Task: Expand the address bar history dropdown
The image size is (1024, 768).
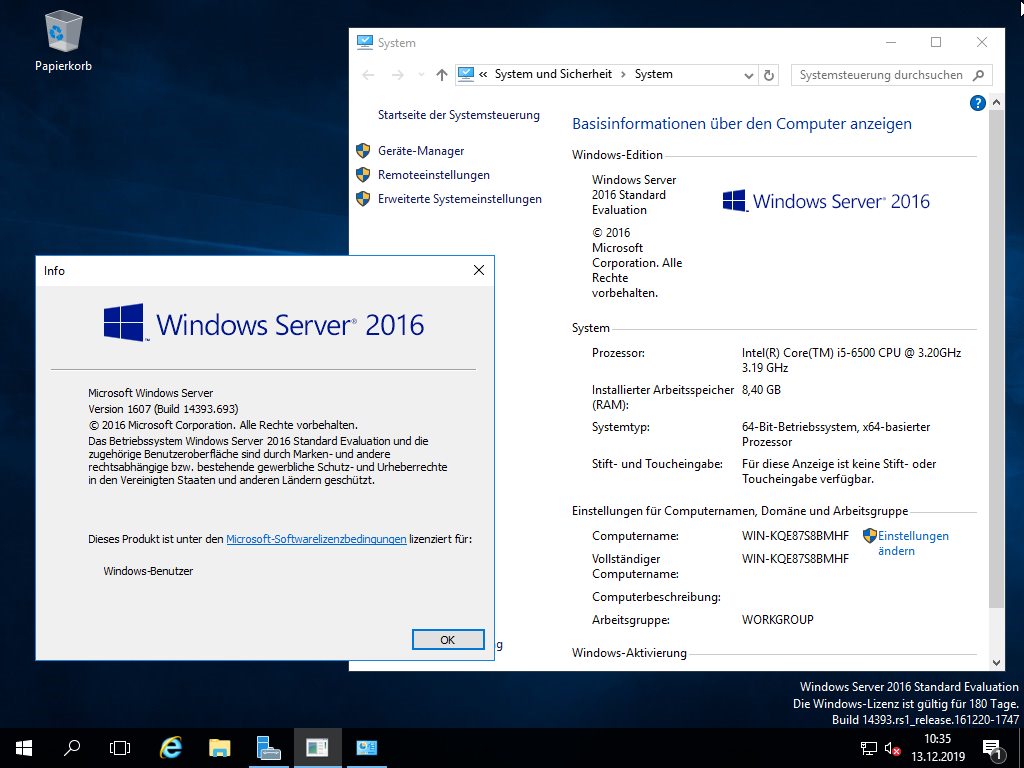Action: [x=749, y=76]
